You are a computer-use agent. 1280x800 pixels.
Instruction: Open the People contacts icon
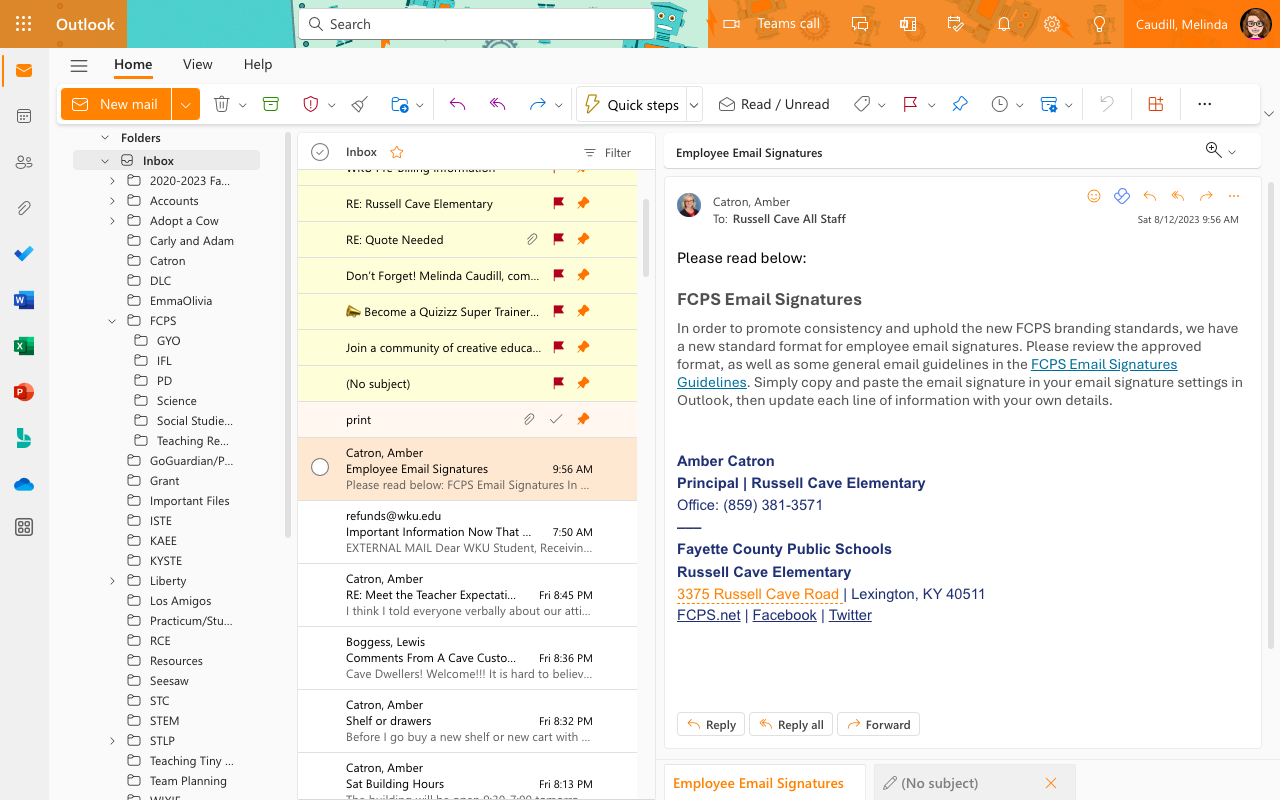click(24, 162)
